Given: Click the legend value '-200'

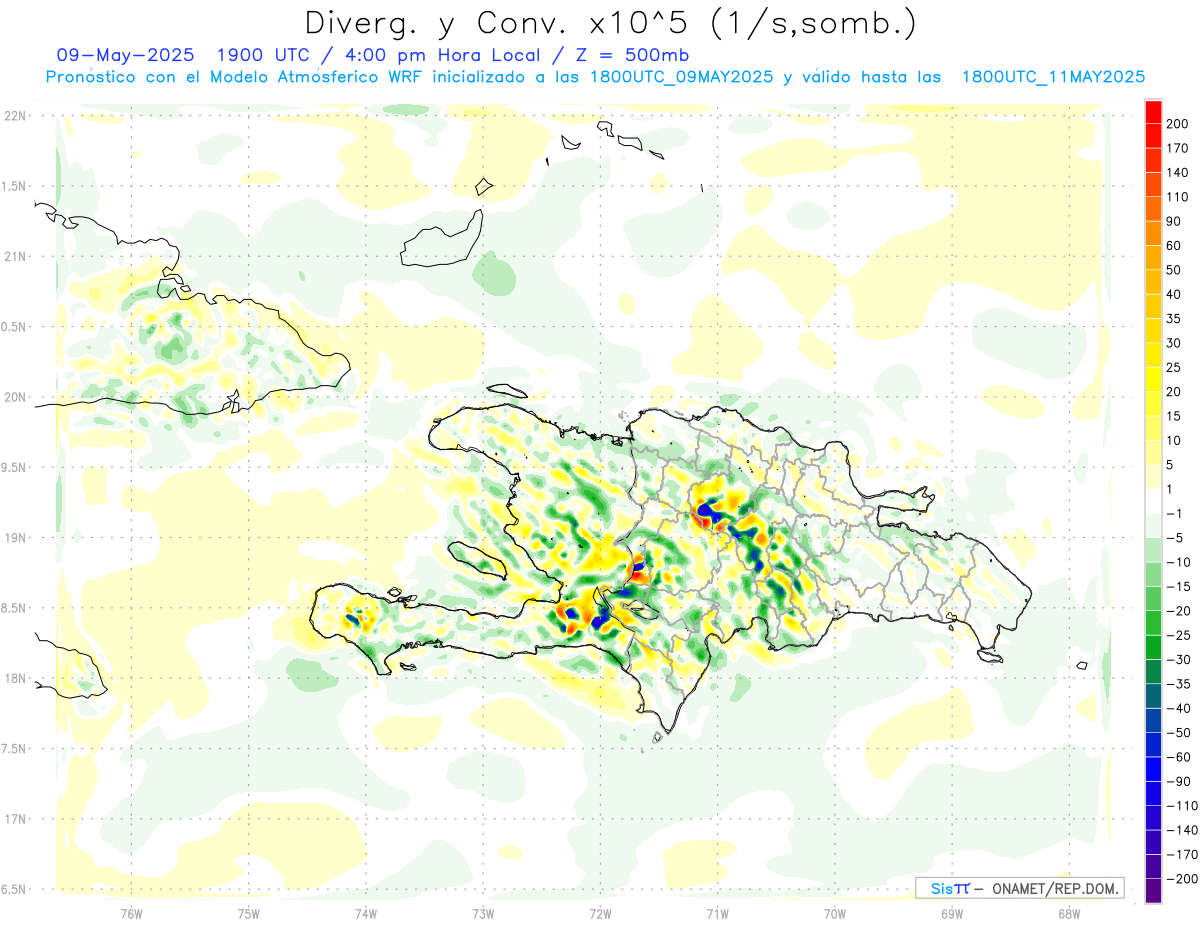Looking at the screenshot, I should tap(1181, 879).
